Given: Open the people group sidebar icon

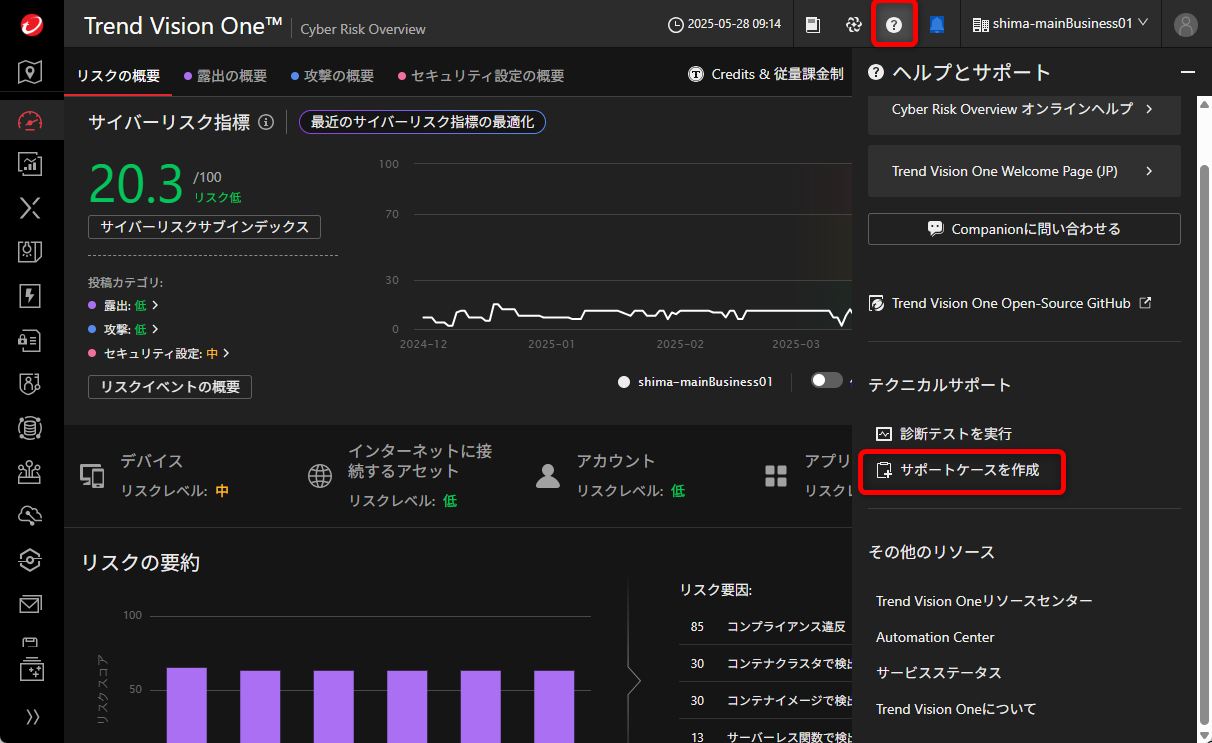Looking at the screenshot, I should pos(31,472).
